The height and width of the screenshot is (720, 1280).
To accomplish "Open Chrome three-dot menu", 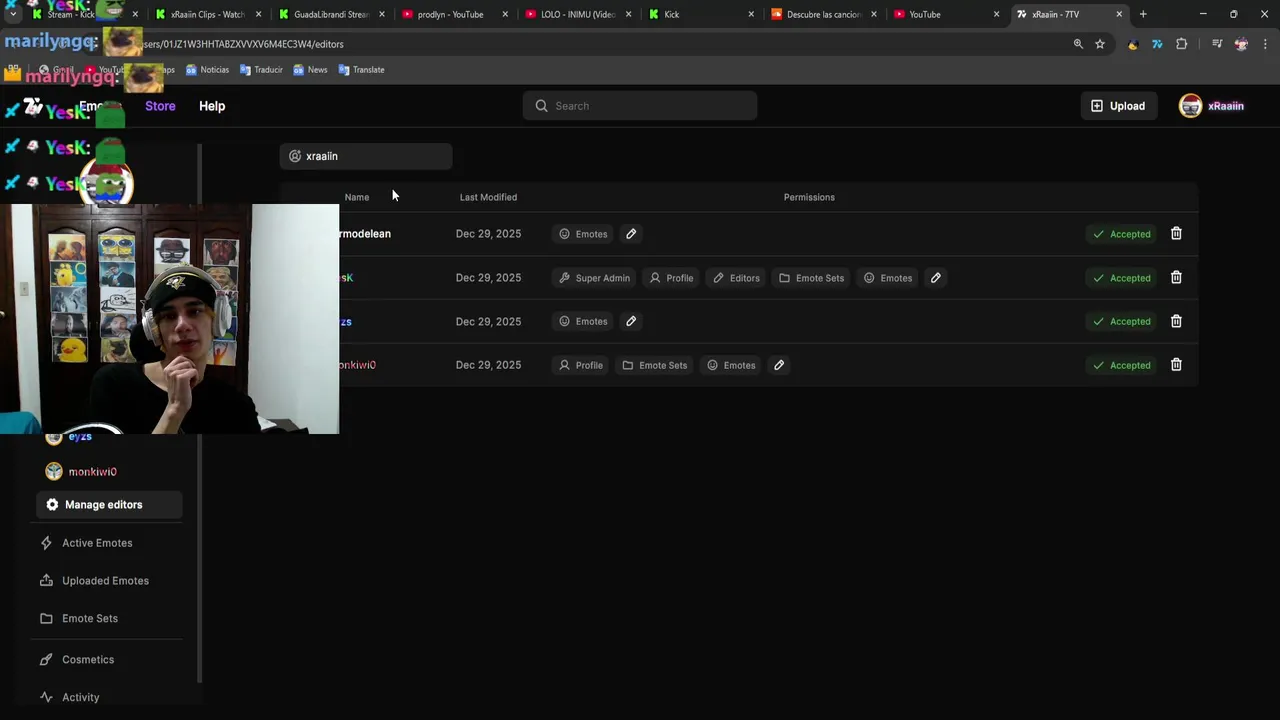I will point(1266,44).
